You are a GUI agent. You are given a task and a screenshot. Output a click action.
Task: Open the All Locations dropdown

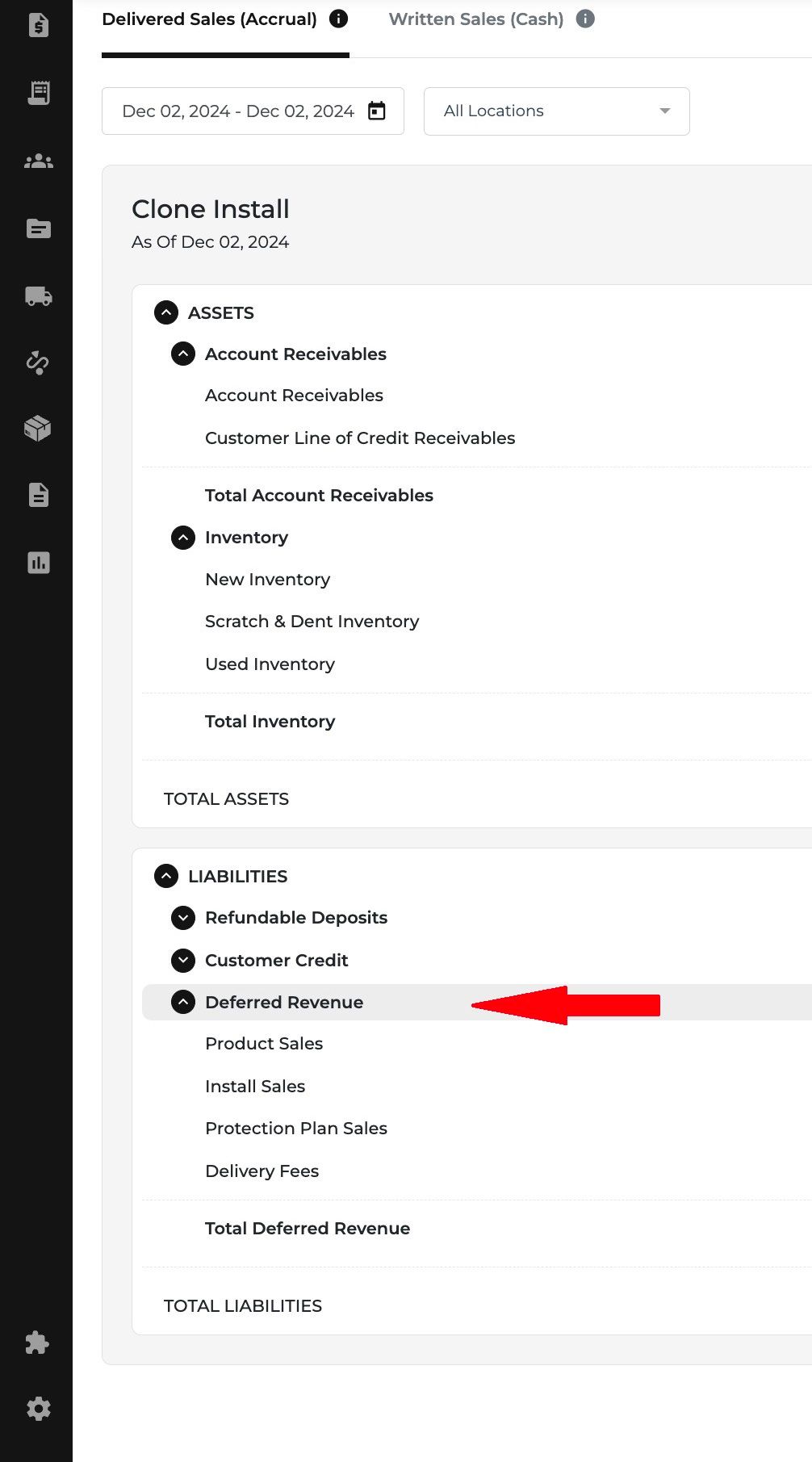[556, 111]
